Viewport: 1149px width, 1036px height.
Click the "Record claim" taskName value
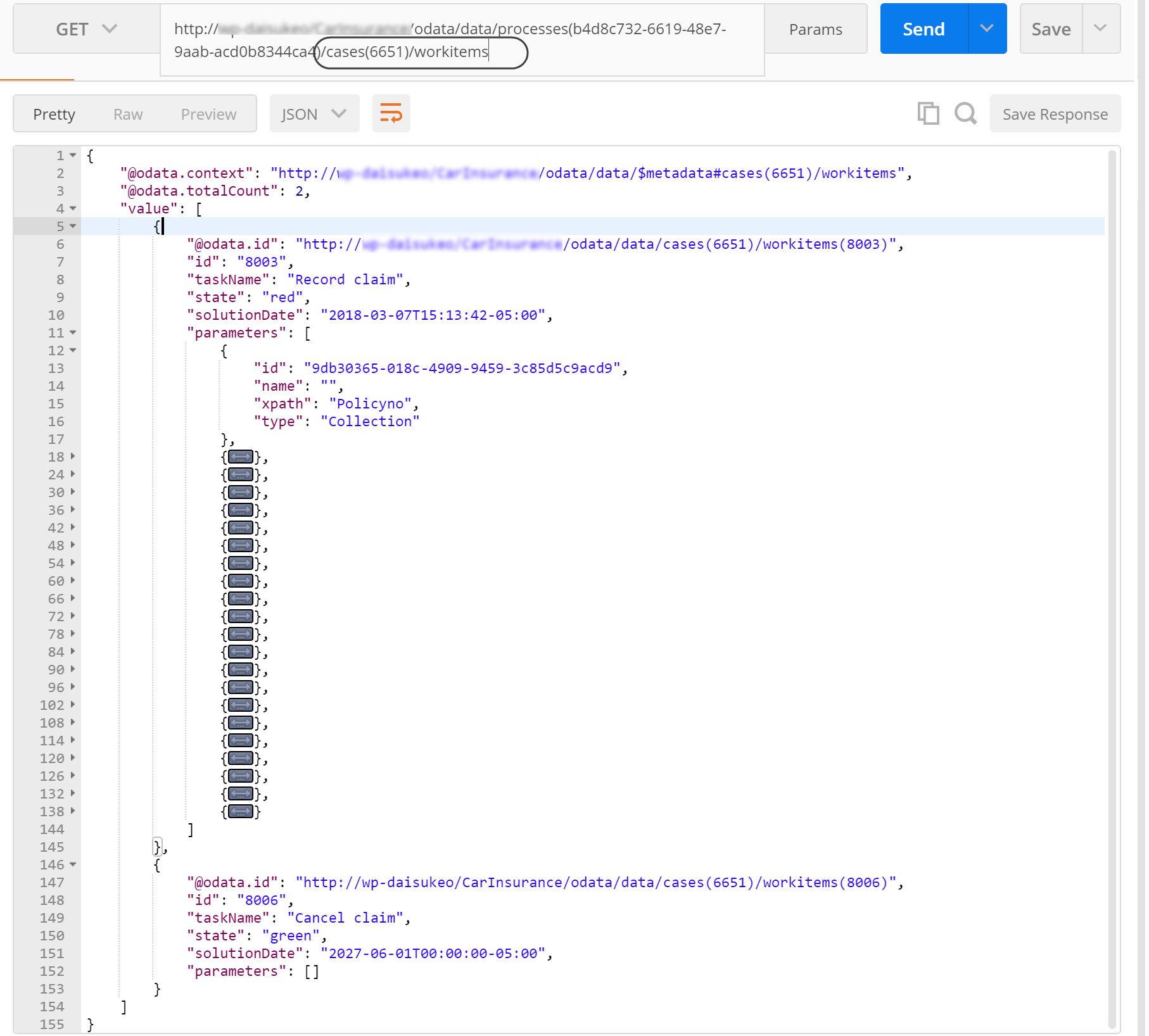345,280
